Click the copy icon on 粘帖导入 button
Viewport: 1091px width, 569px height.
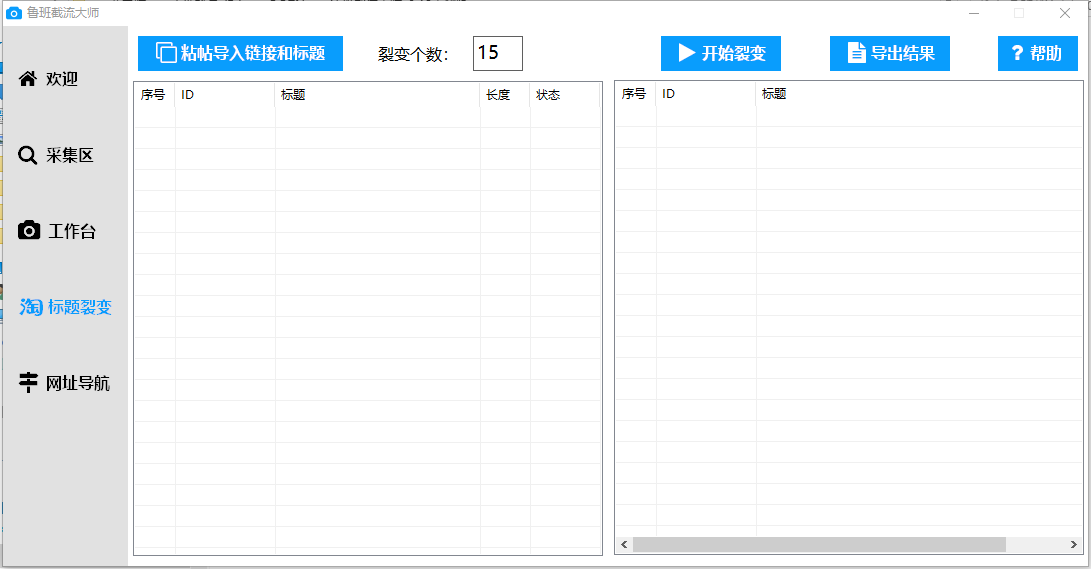tap(166, 53)
